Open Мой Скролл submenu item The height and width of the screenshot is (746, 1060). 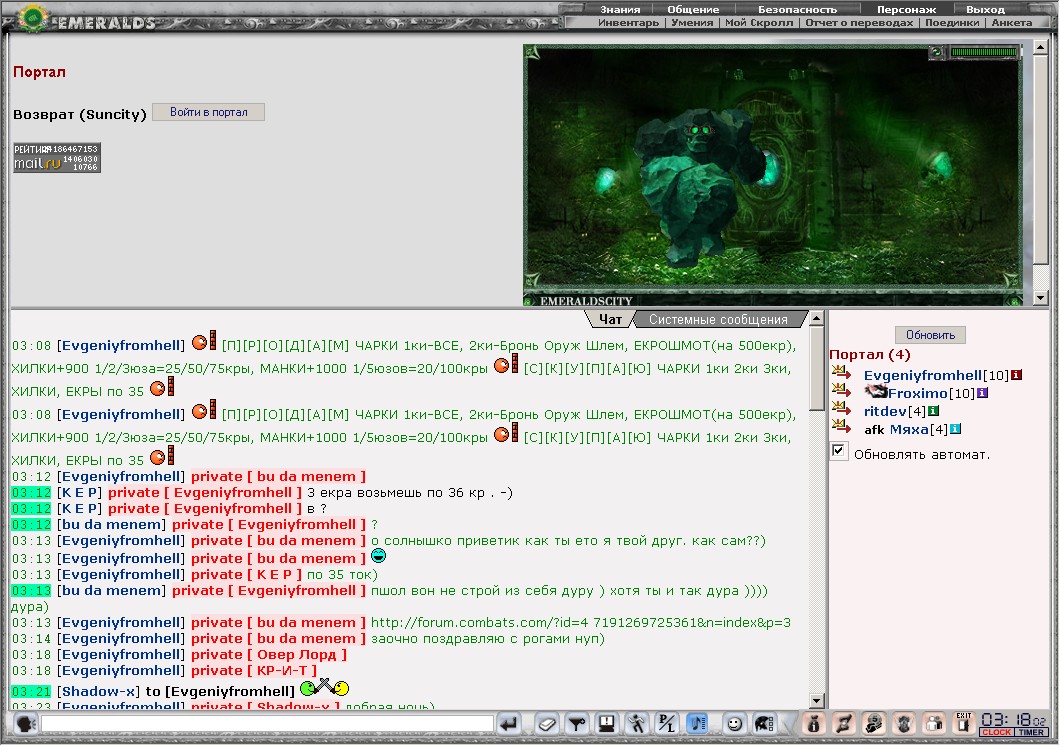[759, 22]
